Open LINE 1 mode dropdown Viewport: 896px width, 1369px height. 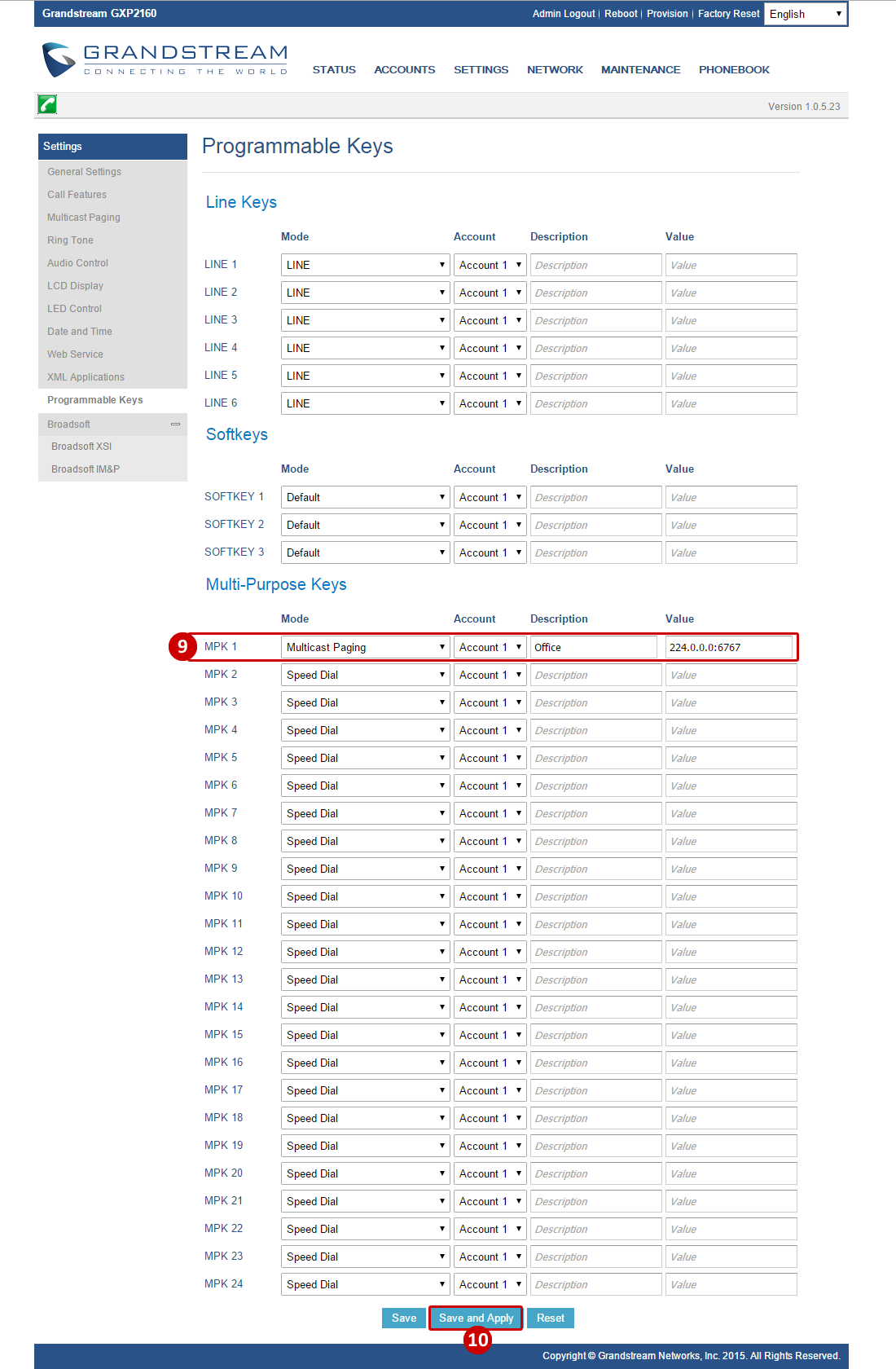coord(366,265)
